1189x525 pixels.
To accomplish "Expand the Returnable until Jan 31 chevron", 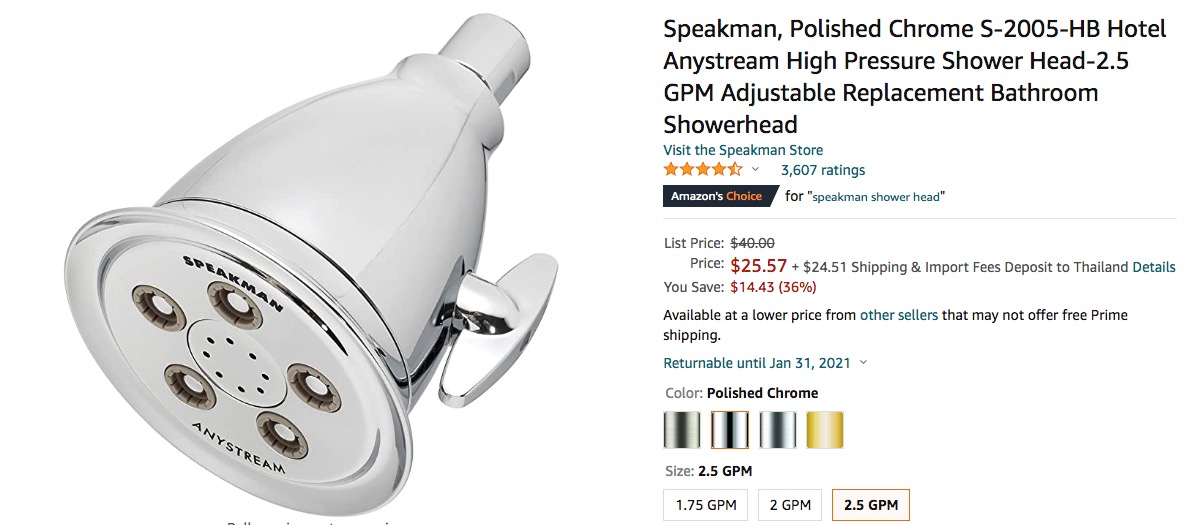I will 863,363.
